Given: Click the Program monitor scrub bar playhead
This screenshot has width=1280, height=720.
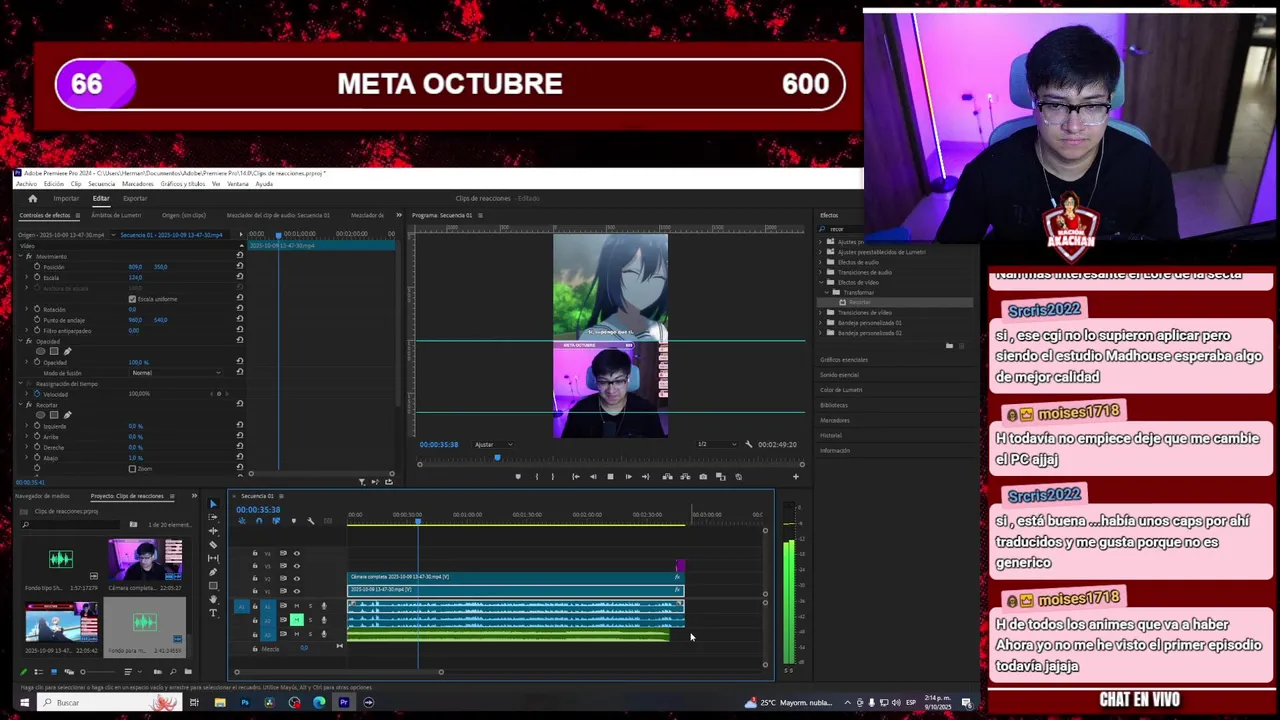Looking at the screenshot, I should 497,458.
